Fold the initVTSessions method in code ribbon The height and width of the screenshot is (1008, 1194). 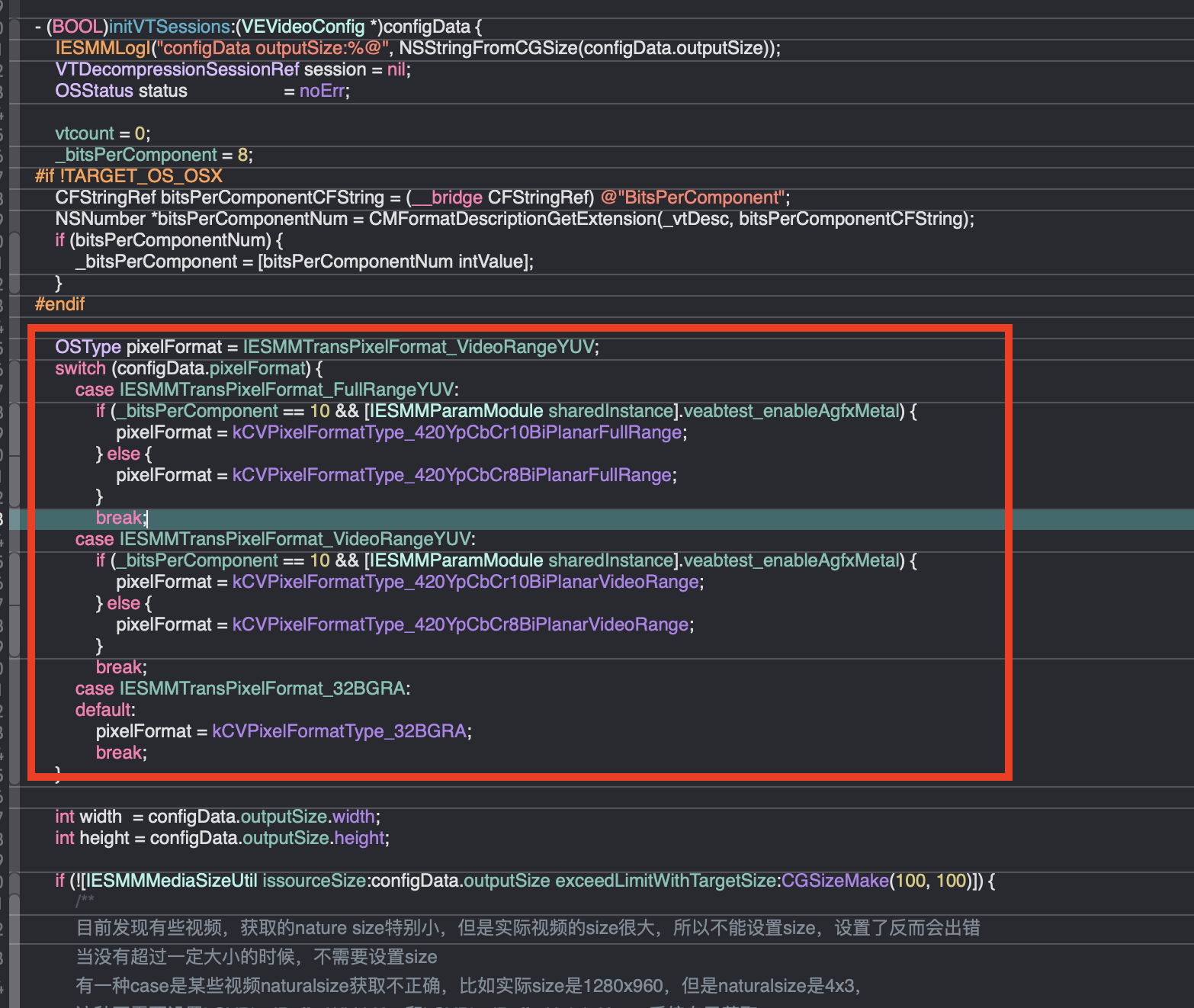[14, 27]
